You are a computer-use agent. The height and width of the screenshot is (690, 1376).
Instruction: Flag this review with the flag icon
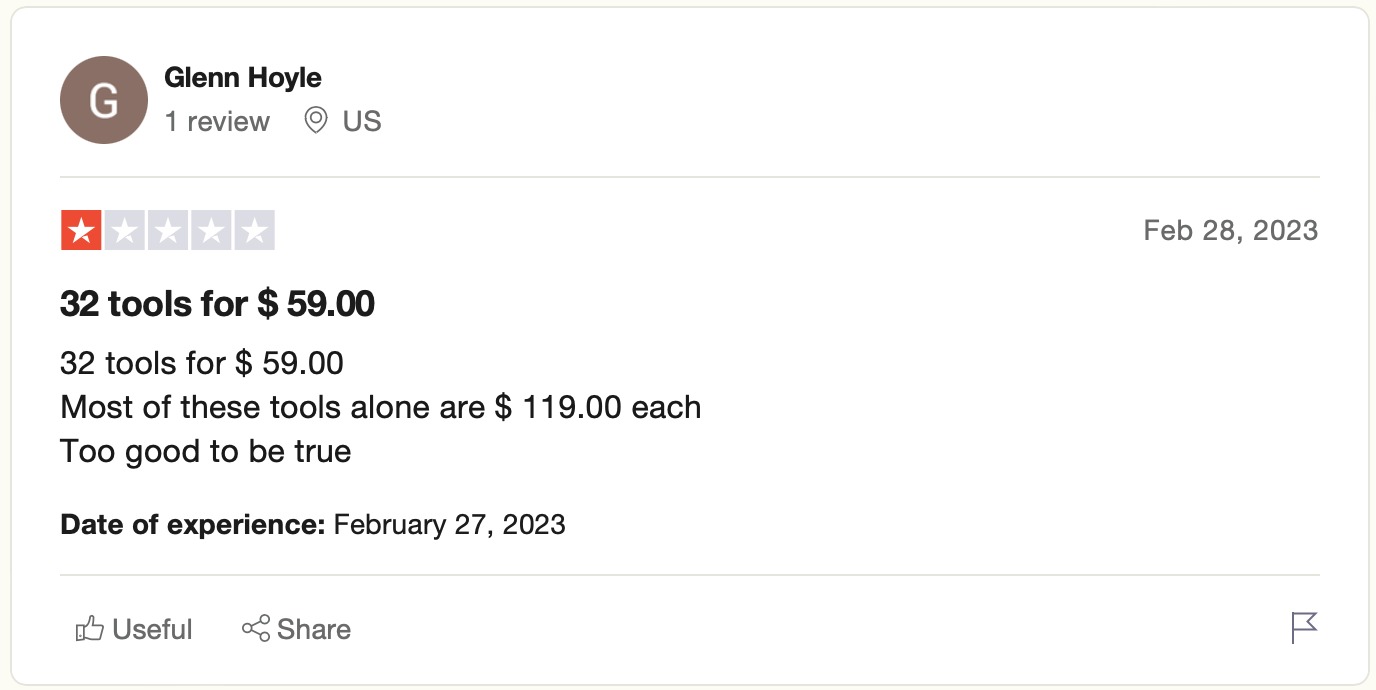pos(1304,628)
